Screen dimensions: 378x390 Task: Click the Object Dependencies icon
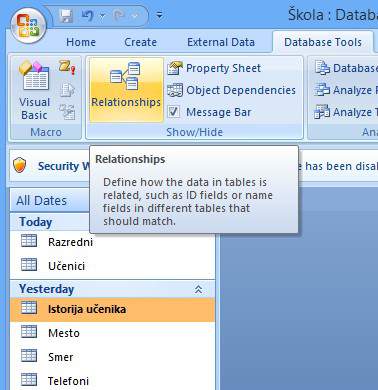[x=175, y=90]
